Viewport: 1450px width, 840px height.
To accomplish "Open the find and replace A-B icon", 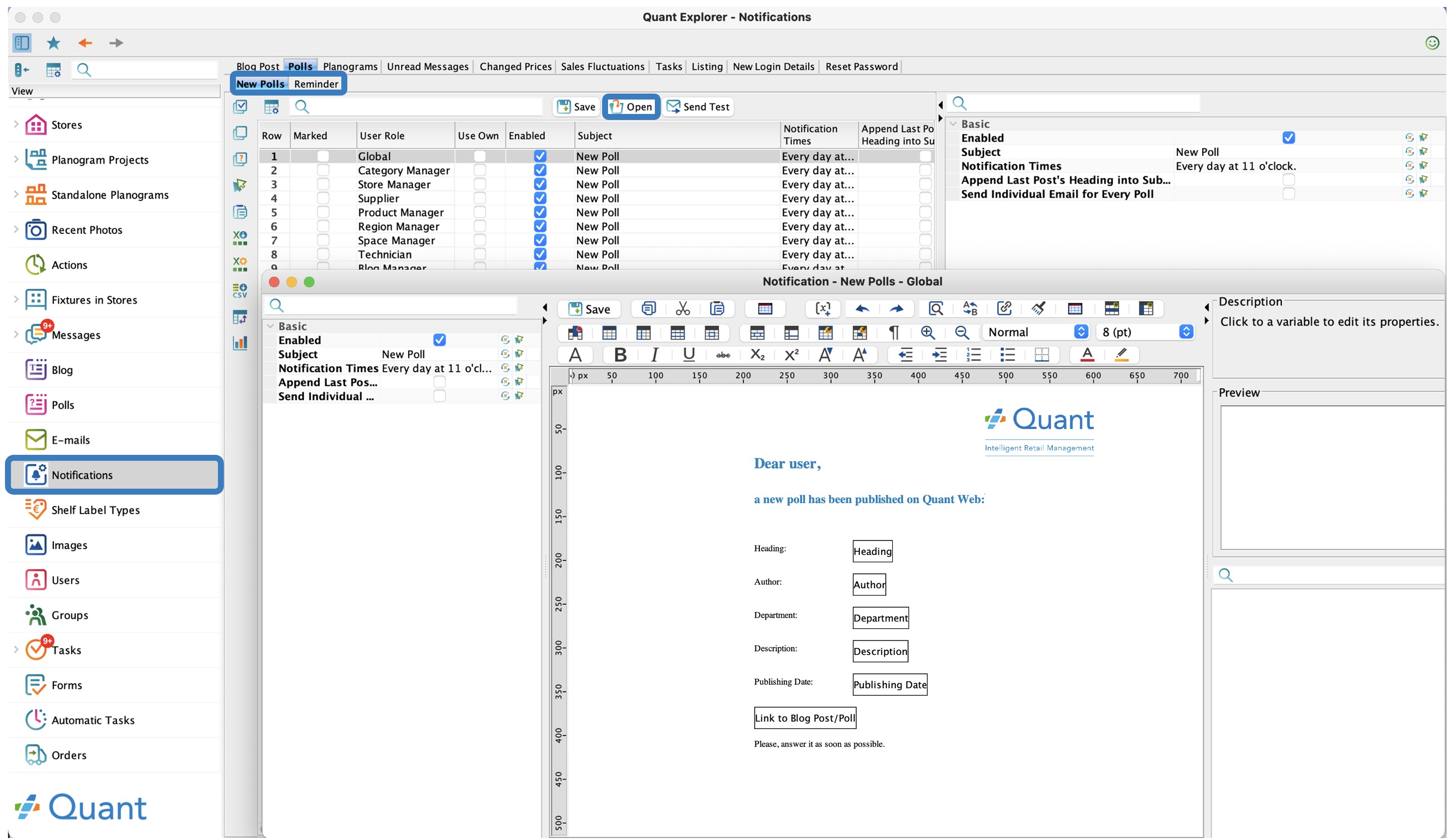I will pyautogui.click(x=970, y=309).
